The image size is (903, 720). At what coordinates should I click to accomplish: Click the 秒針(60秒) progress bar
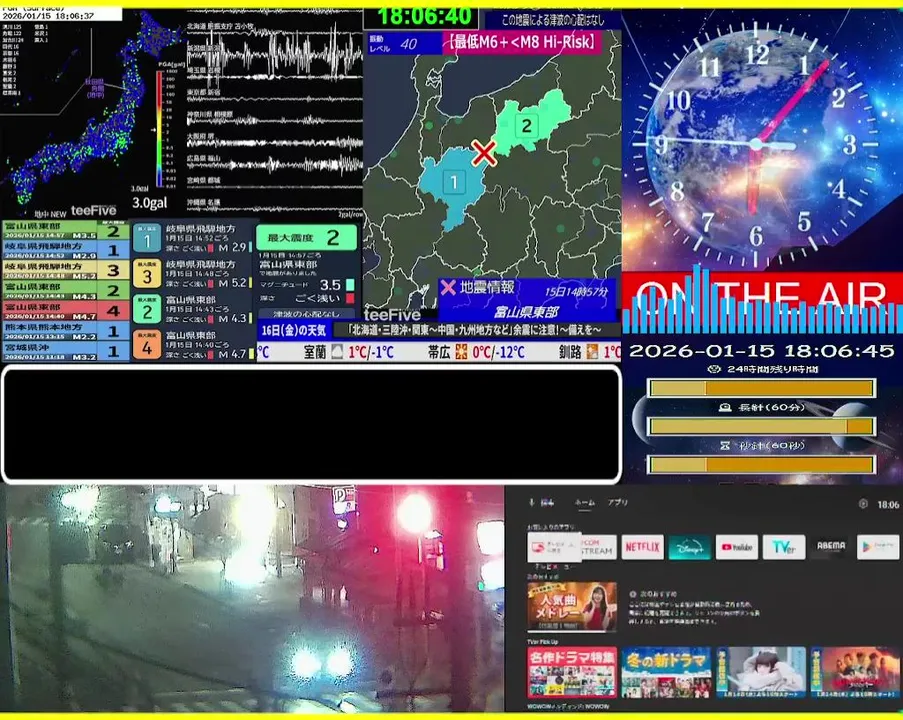[x=761, y=464]
